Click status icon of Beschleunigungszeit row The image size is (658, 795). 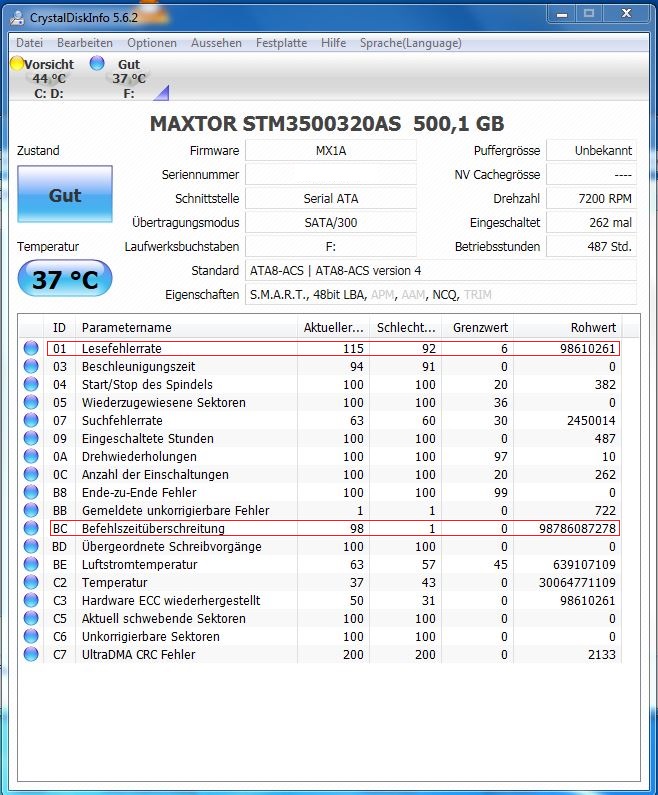coord(31,366)
